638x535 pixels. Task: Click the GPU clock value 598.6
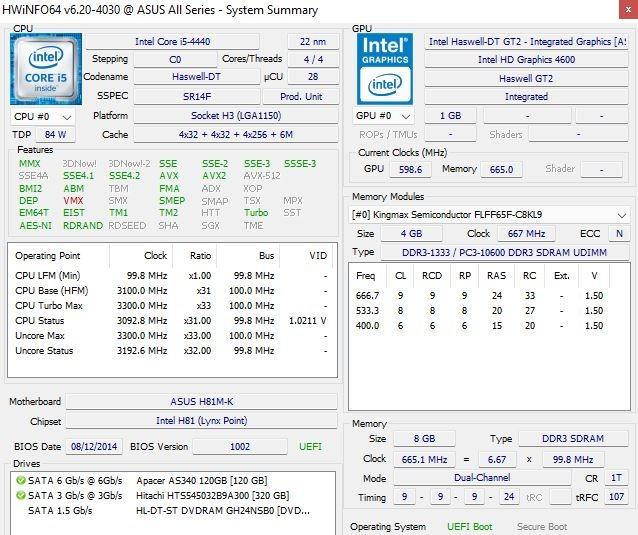(x=410, y=169)
